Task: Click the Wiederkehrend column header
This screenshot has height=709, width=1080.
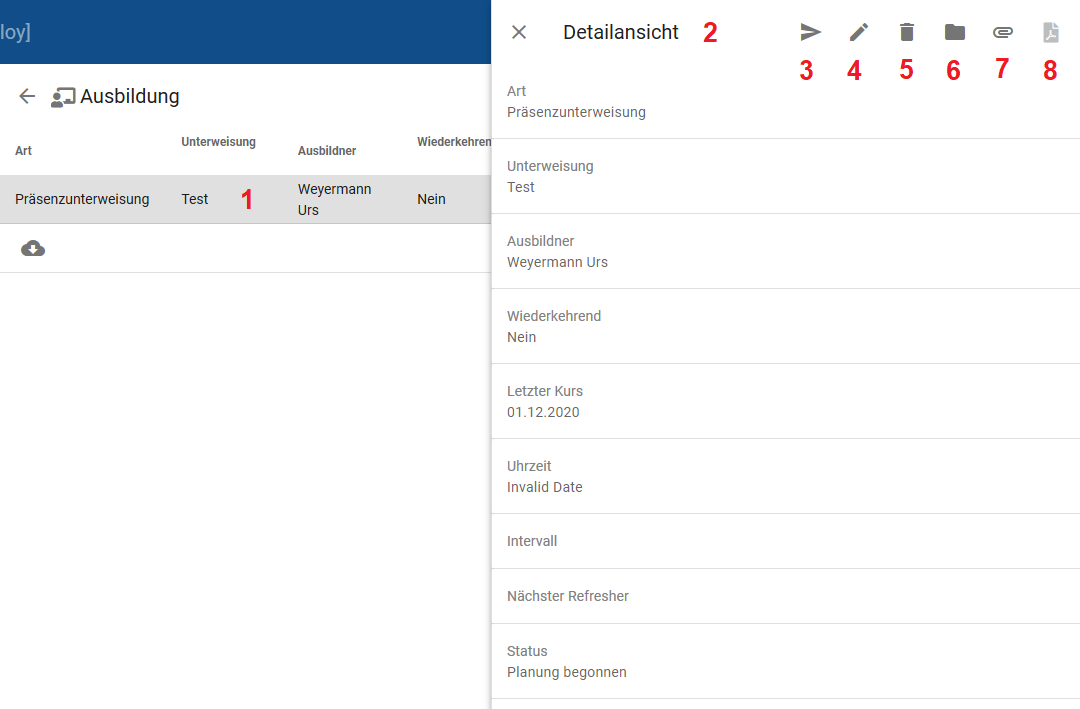Action: tap(453, 142)
